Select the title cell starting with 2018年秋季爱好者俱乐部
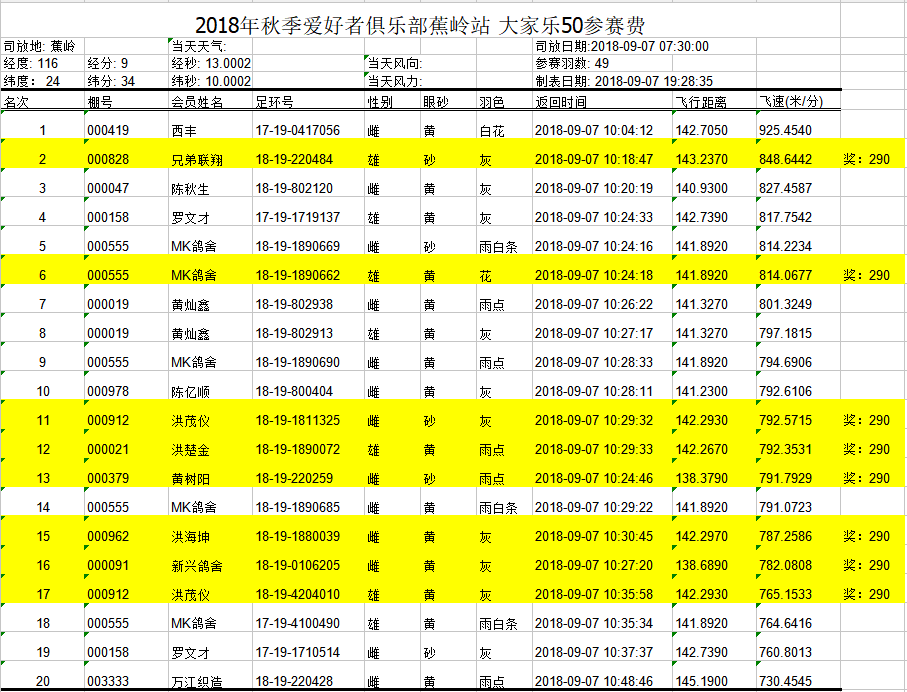The image size is (907, 692). click(420, 25)
